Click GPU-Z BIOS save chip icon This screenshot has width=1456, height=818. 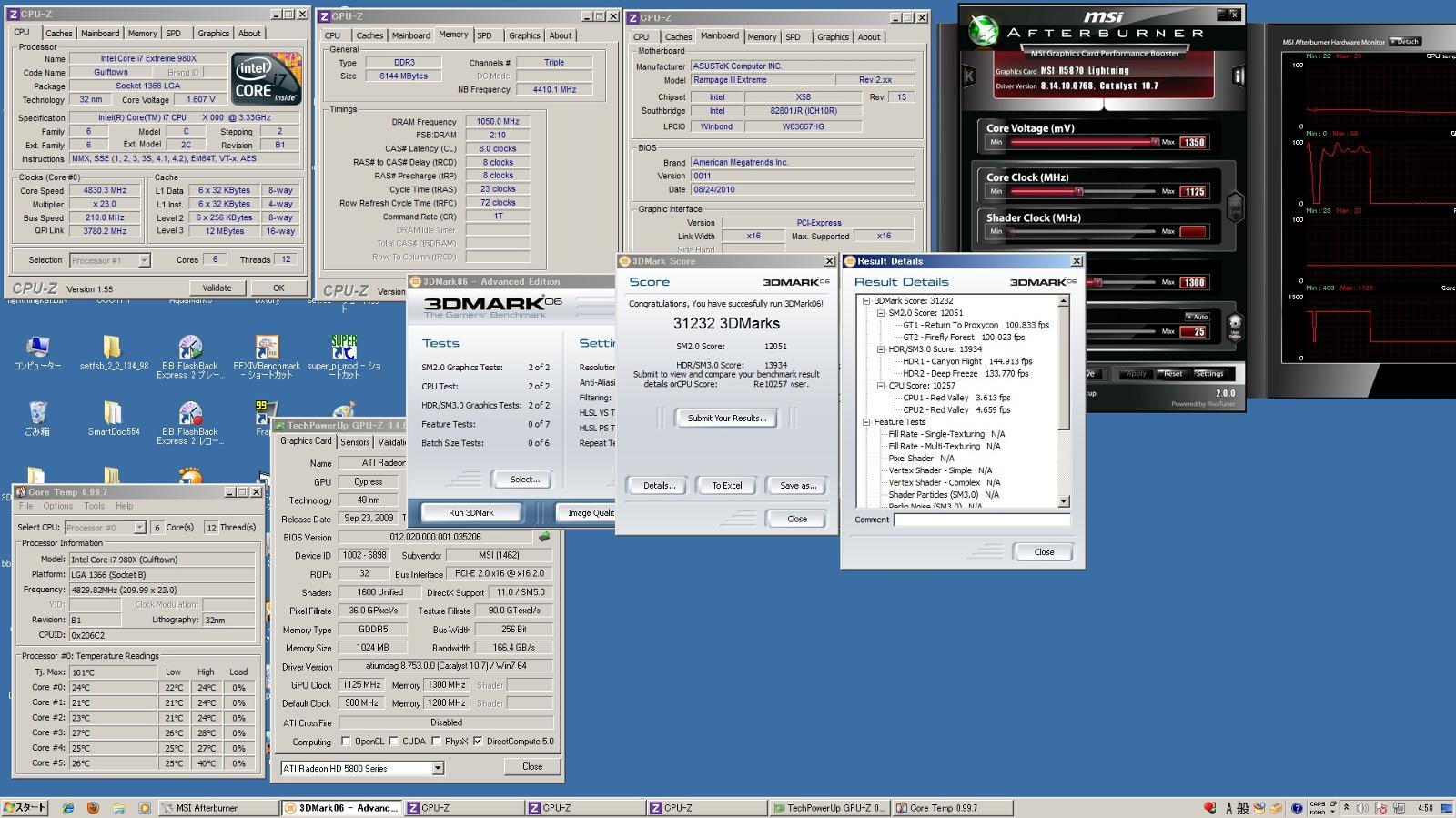tap(544, 537)
